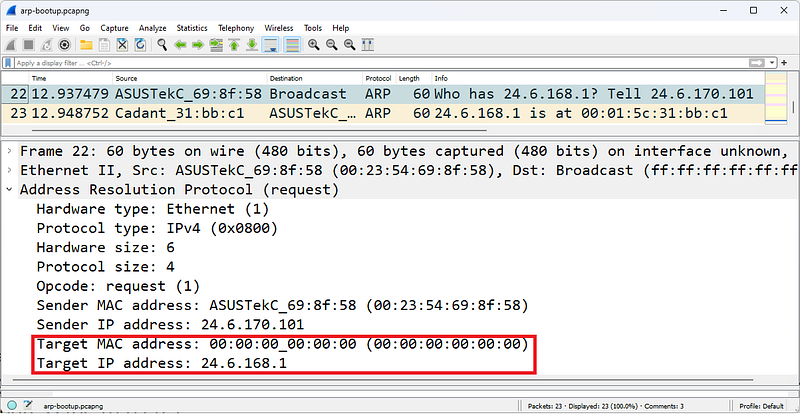Screen dimensions: 800x414
Task: Open the recent filters dropdown arrow
Action: [772, 63]
